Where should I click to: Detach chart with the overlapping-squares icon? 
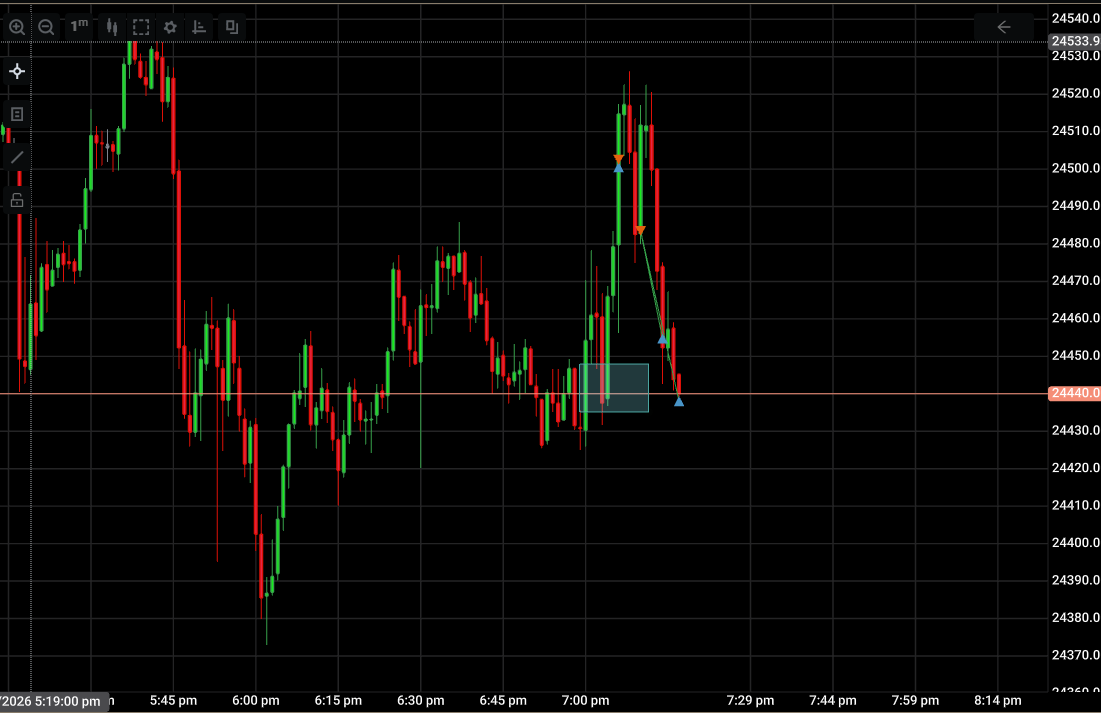point(232,27)
